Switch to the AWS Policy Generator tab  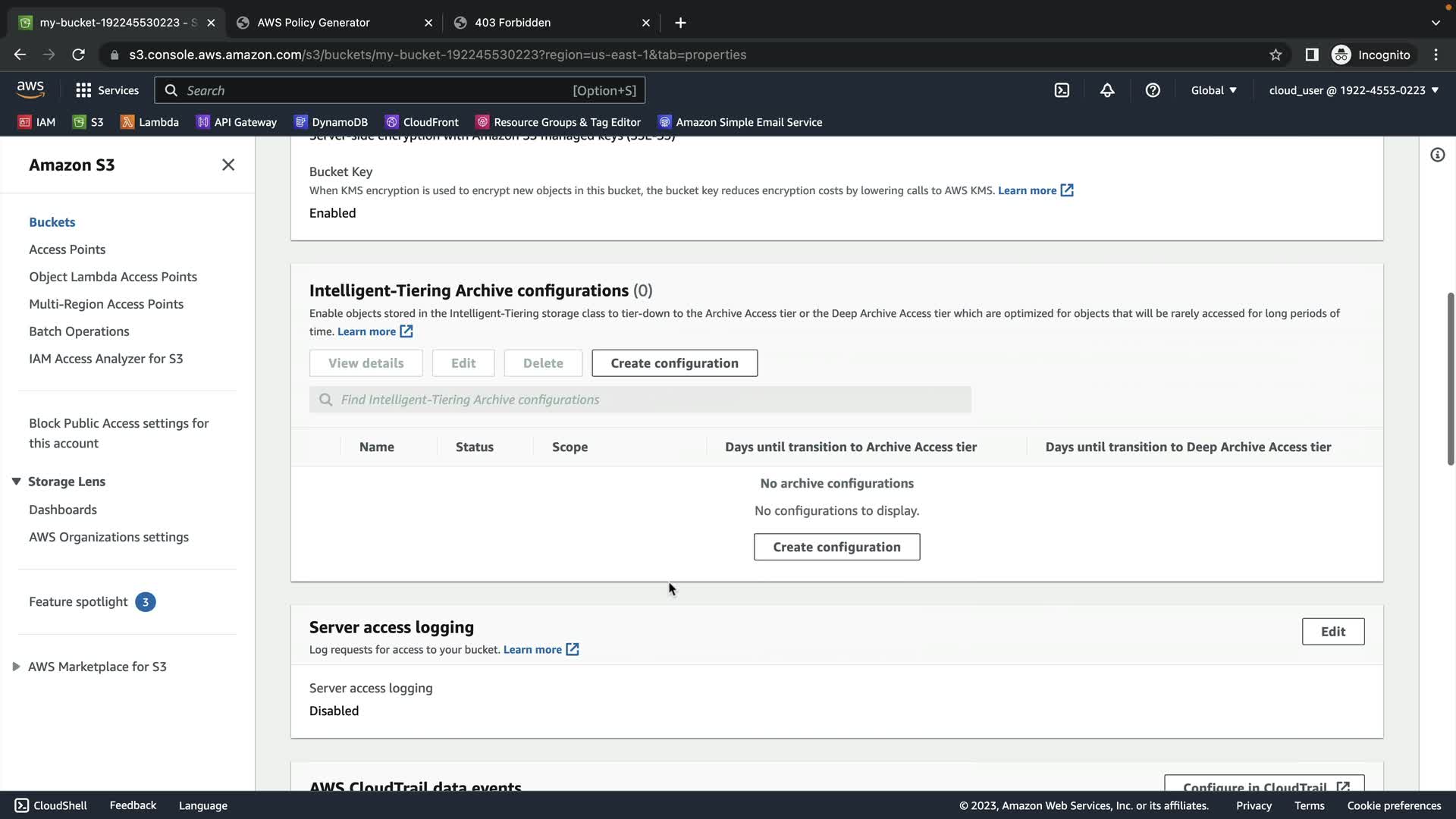pos(313,23)
